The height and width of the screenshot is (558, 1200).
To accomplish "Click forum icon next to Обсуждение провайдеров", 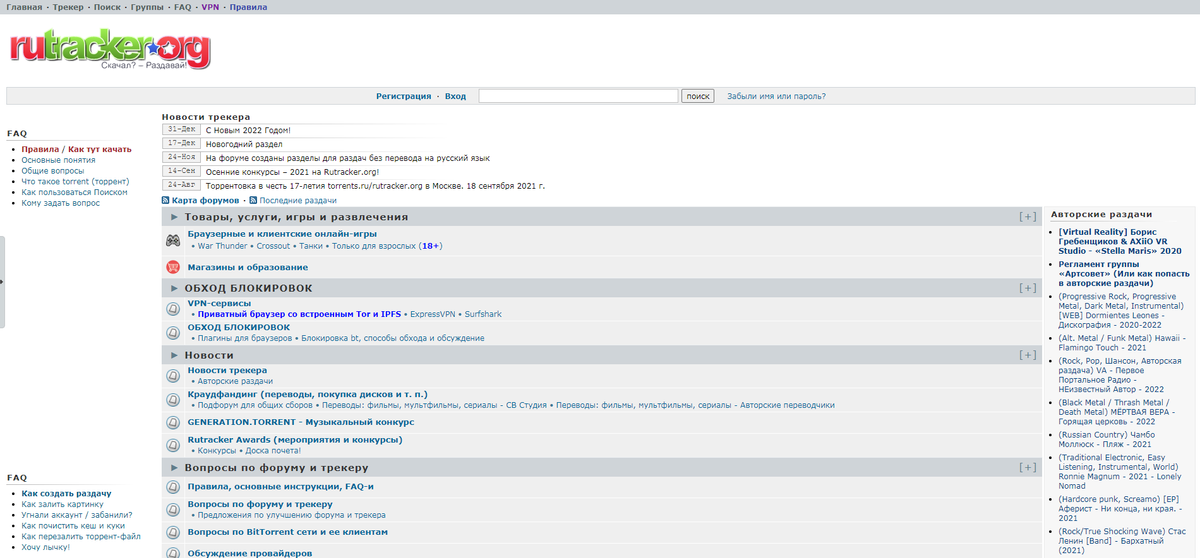I will (173, 552).
